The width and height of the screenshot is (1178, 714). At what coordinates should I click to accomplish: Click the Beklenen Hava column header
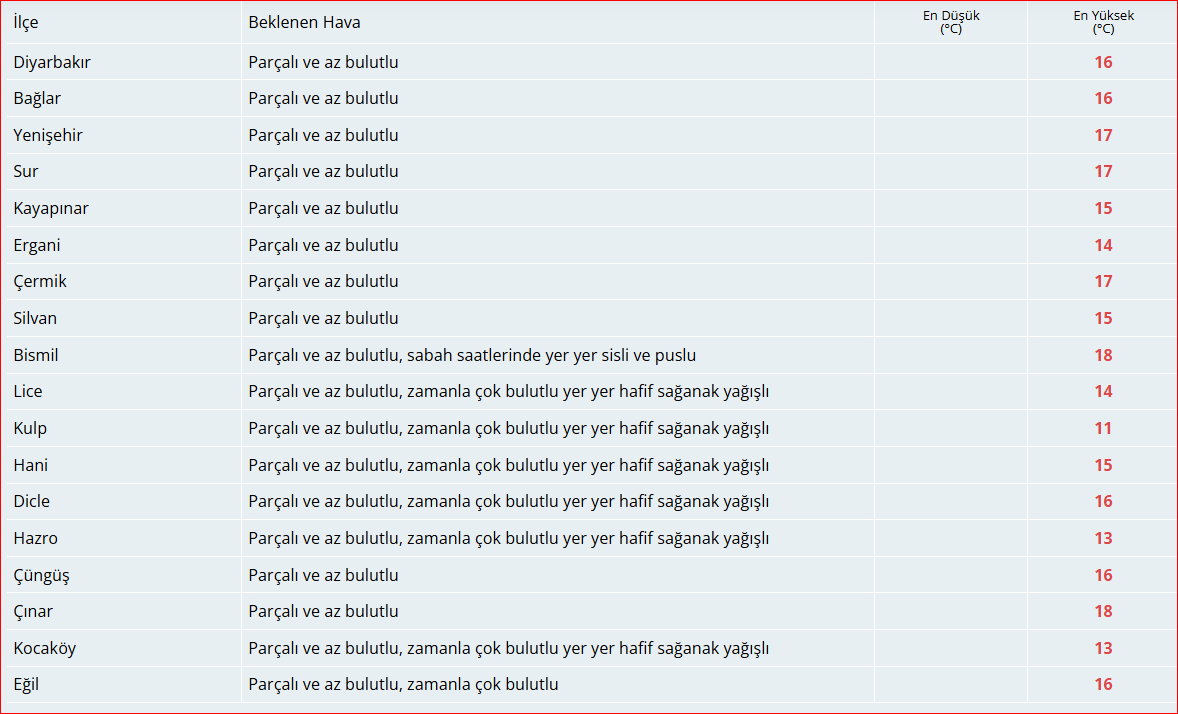tap(304, 22)
